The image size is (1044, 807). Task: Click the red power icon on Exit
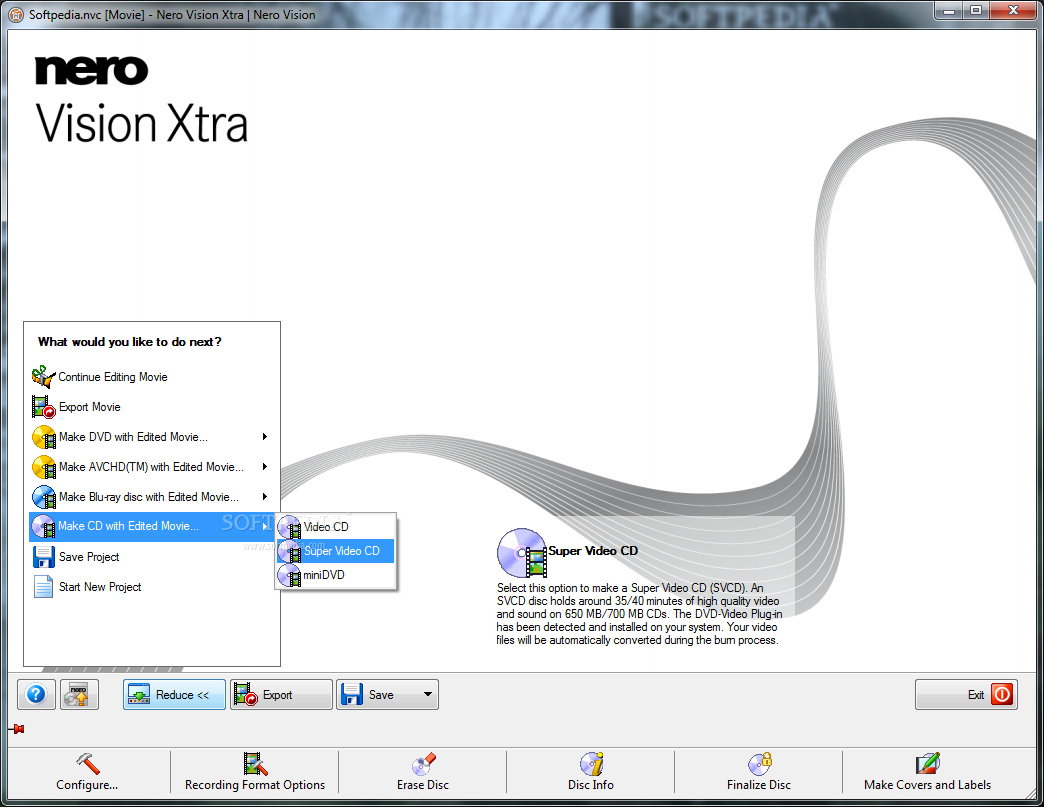coord(1001,694)
